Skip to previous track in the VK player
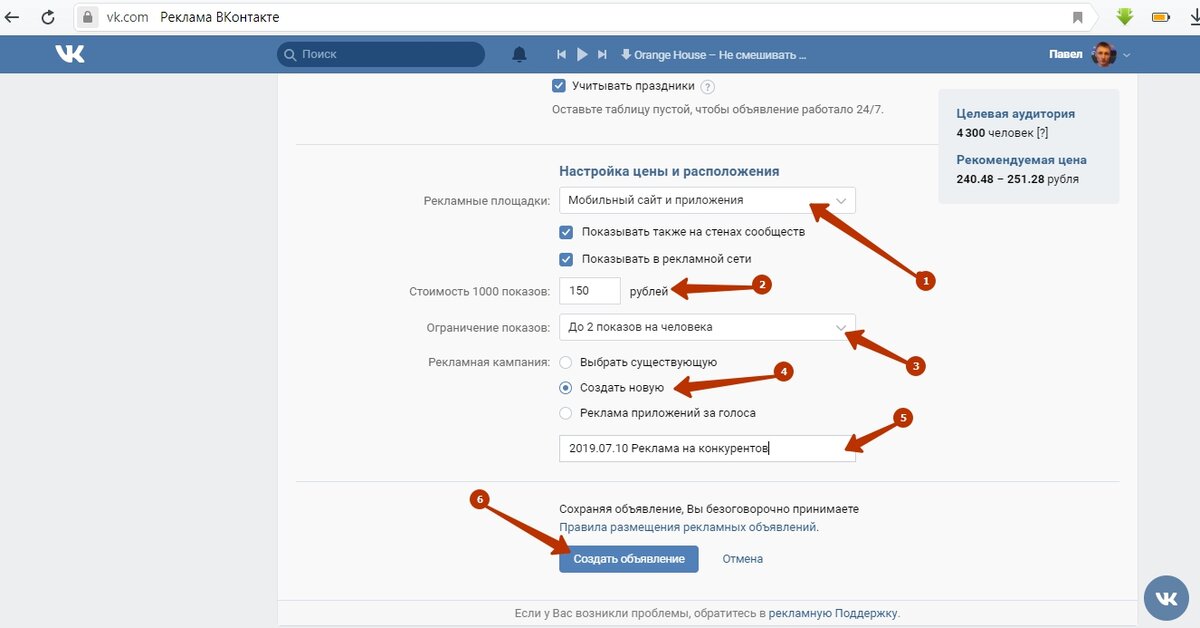1200x628 pixels. [x=562, y=54]
